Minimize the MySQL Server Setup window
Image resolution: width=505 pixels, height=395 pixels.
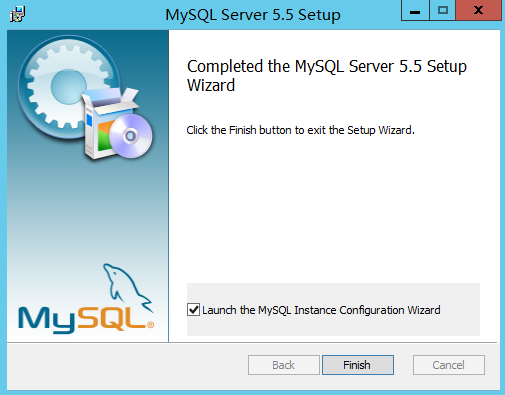(415, 11)
